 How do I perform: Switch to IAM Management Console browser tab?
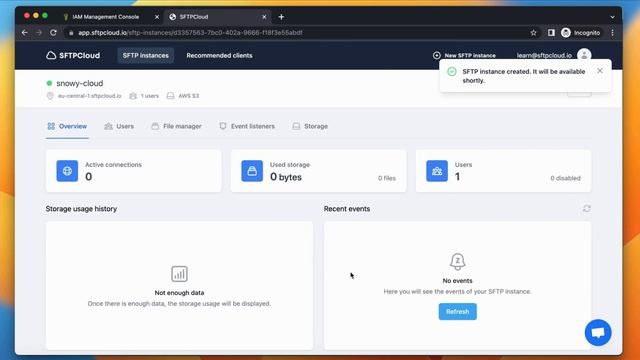pyautogui.click(x=106, y=17)
